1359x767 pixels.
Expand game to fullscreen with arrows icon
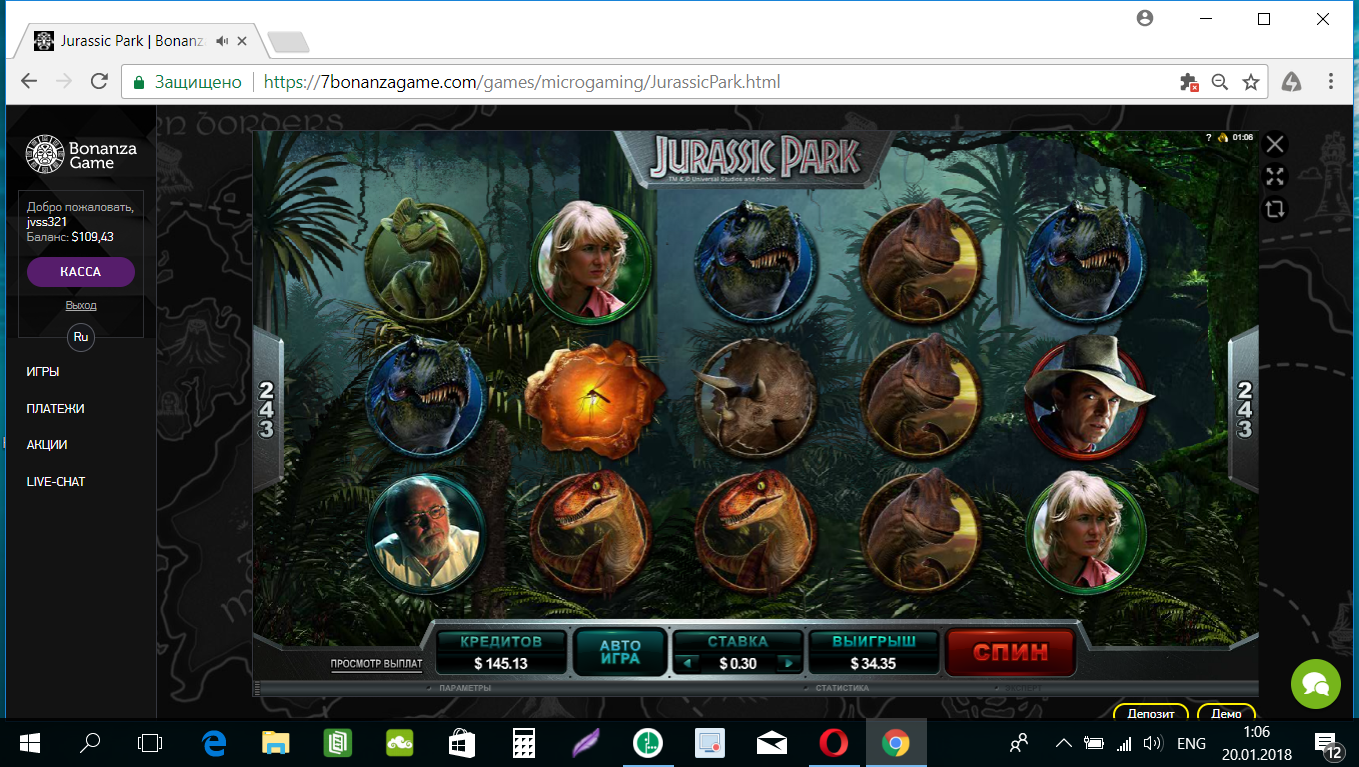tap(1275, 177)
